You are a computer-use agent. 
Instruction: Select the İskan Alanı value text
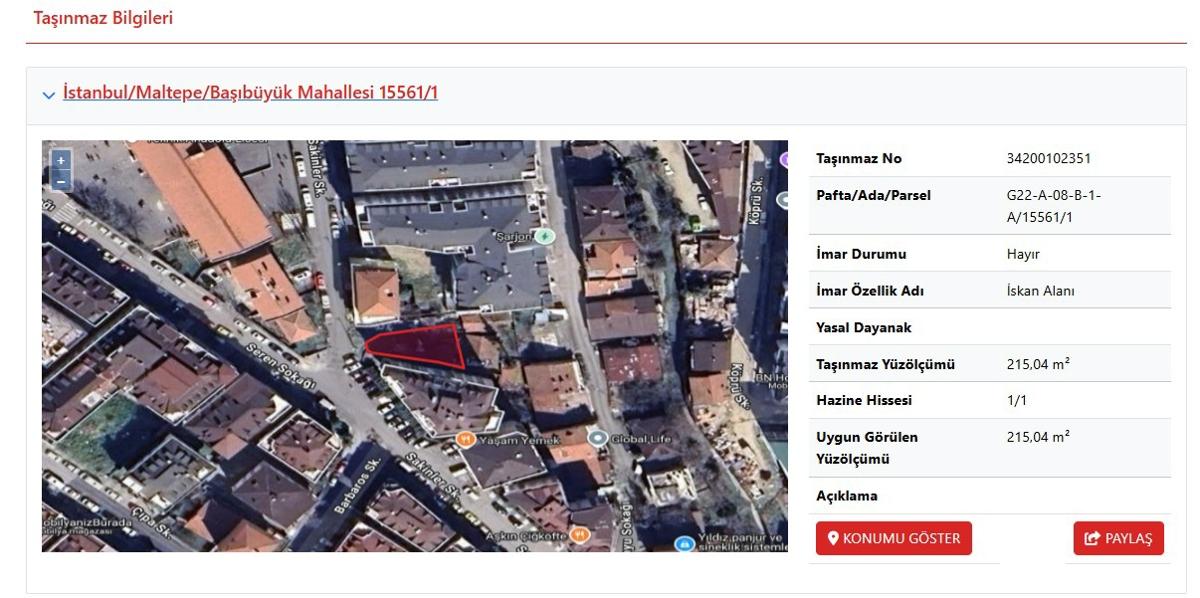click(x=1040, y=291)
